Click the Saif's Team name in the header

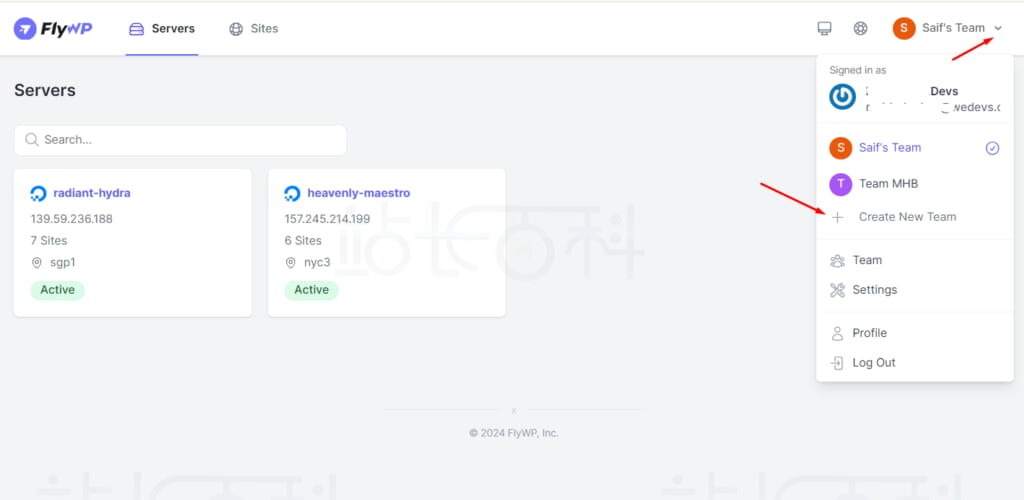coord(953,28)
